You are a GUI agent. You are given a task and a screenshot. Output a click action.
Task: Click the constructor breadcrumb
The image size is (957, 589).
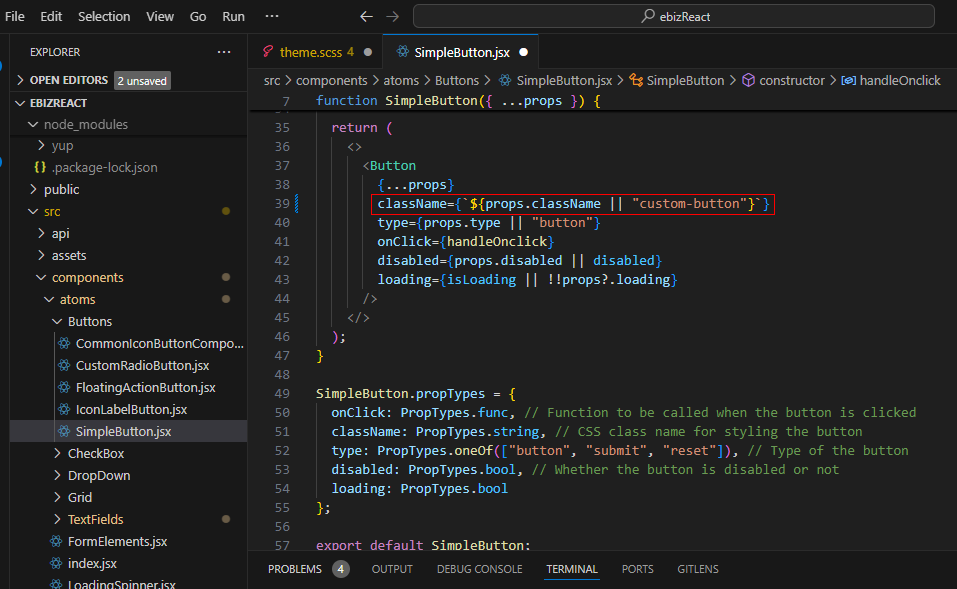[x=783, y=81]
